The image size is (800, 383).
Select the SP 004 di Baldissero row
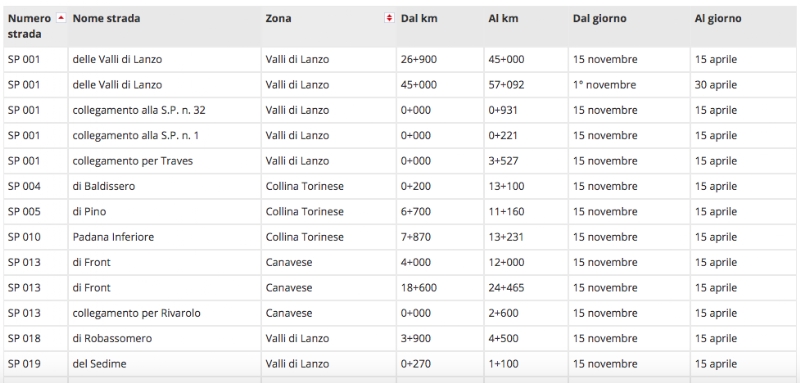(x=400, y=186)
